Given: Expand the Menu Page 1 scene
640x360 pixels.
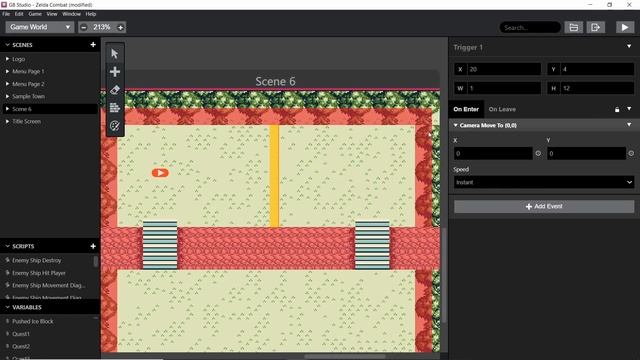Looking at the screenshot, I should point(7,71).
